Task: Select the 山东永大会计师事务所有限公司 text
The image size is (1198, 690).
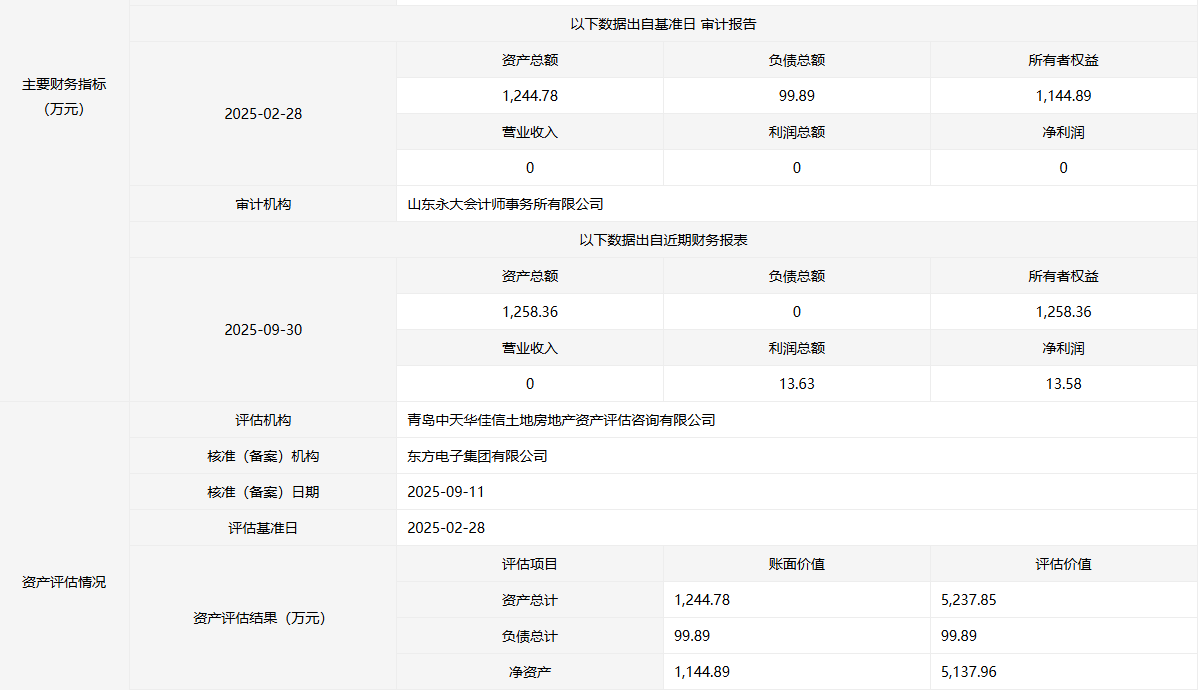Action: 506,204
